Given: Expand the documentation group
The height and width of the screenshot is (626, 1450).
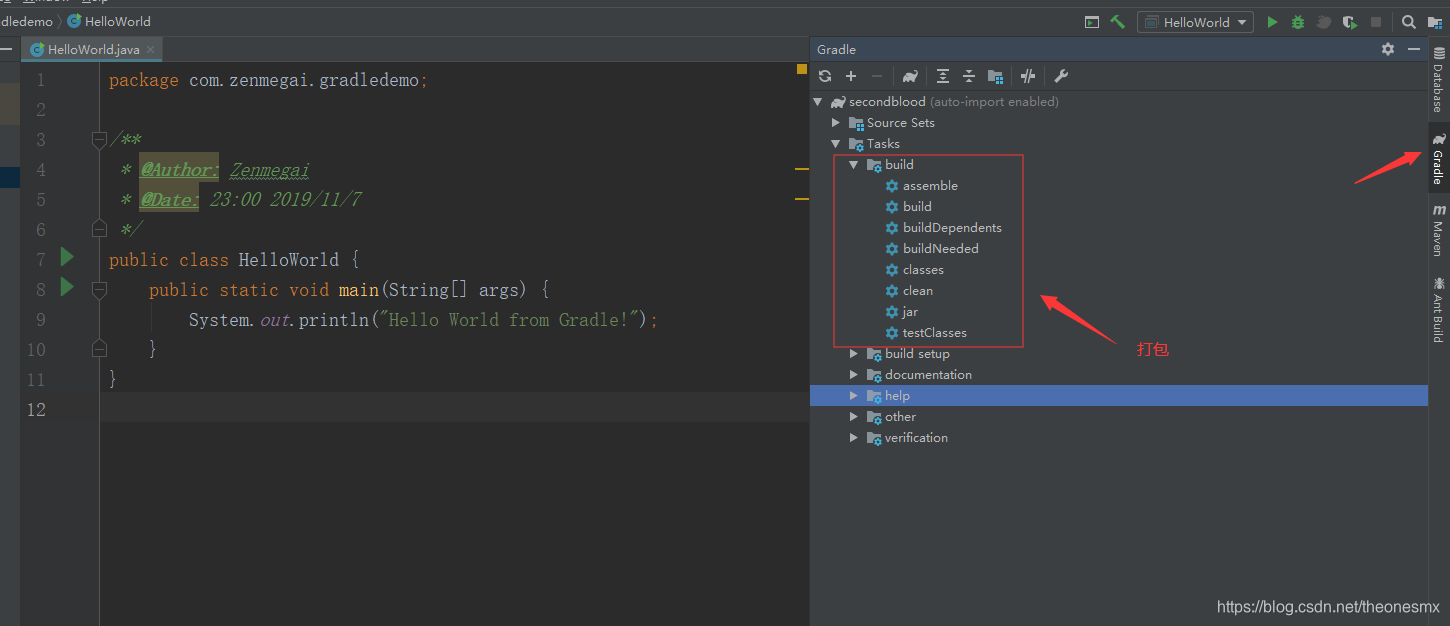Looking at the screenshot, I should 854,375.
